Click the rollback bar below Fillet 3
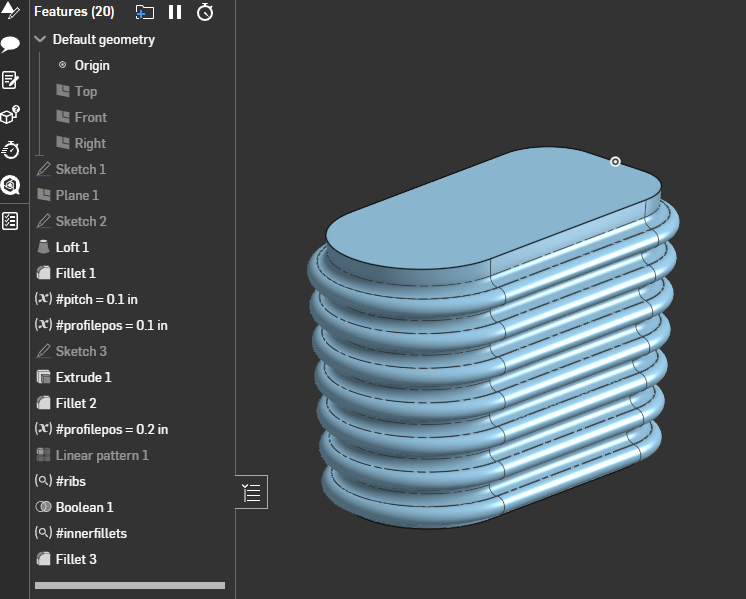Viewport: 746px width, 599px height. coord(129,585)
